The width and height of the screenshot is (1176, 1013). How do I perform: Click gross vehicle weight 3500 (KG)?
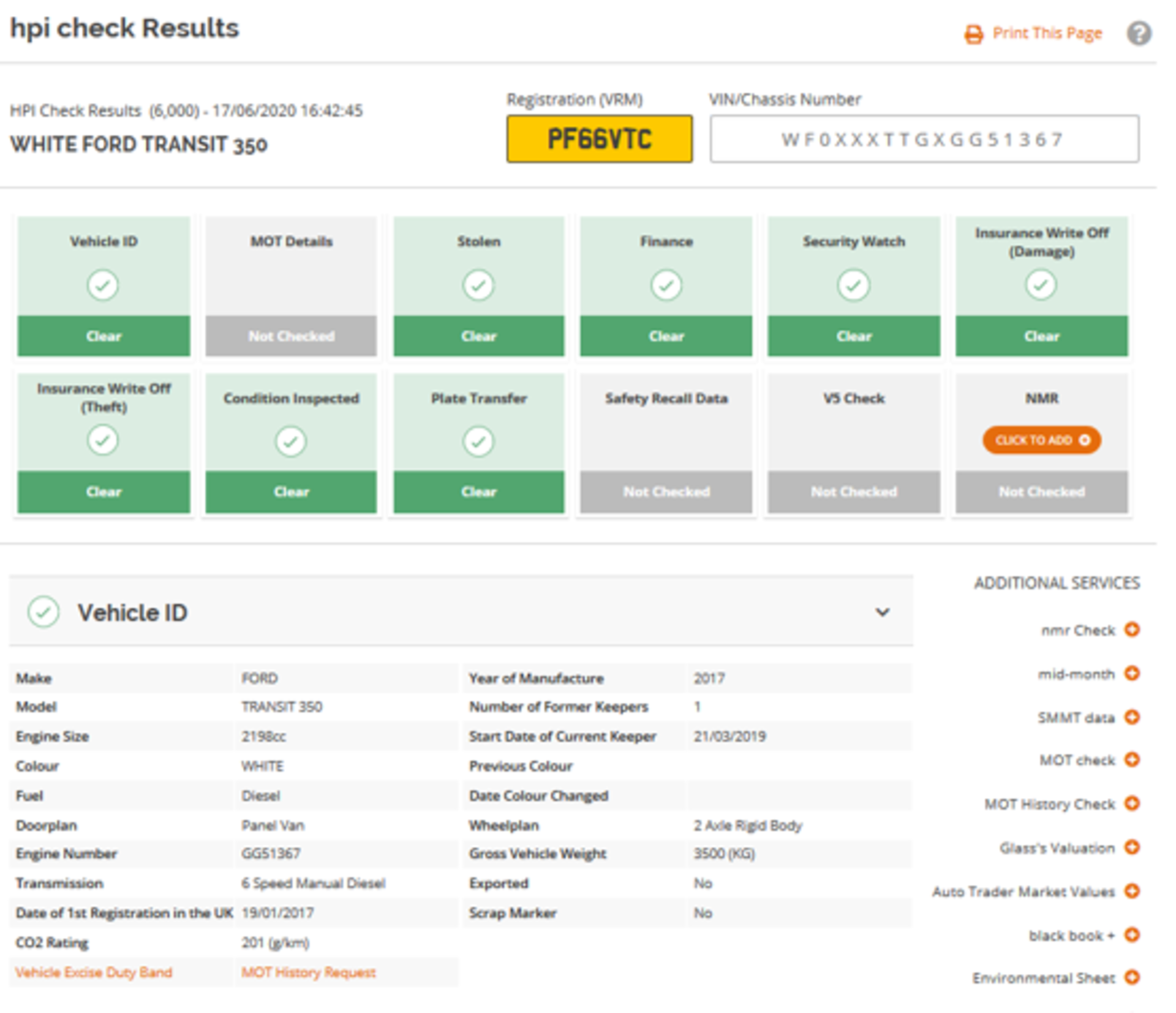pyautogui.click(x=724, y=854)
